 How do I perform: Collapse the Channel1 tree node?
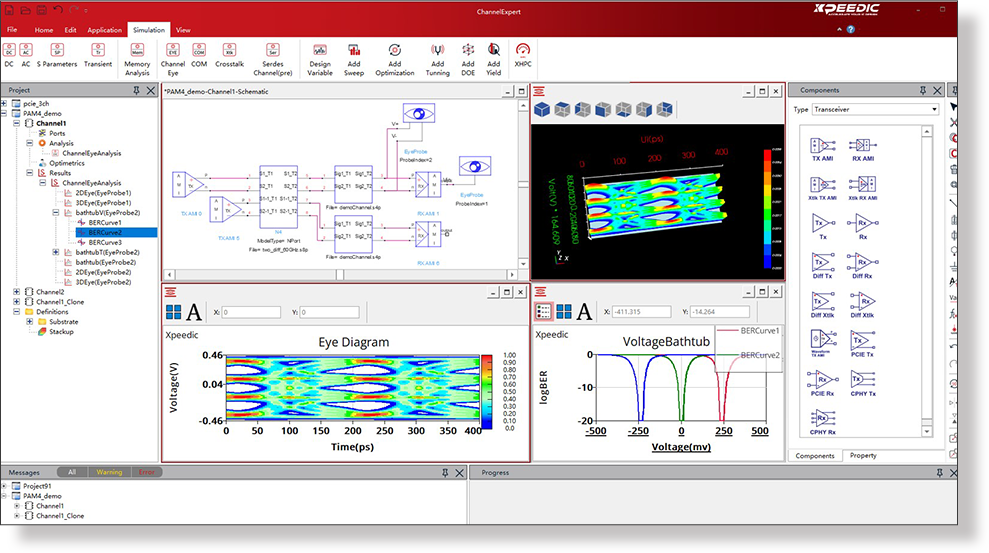(x=16, y=123)
